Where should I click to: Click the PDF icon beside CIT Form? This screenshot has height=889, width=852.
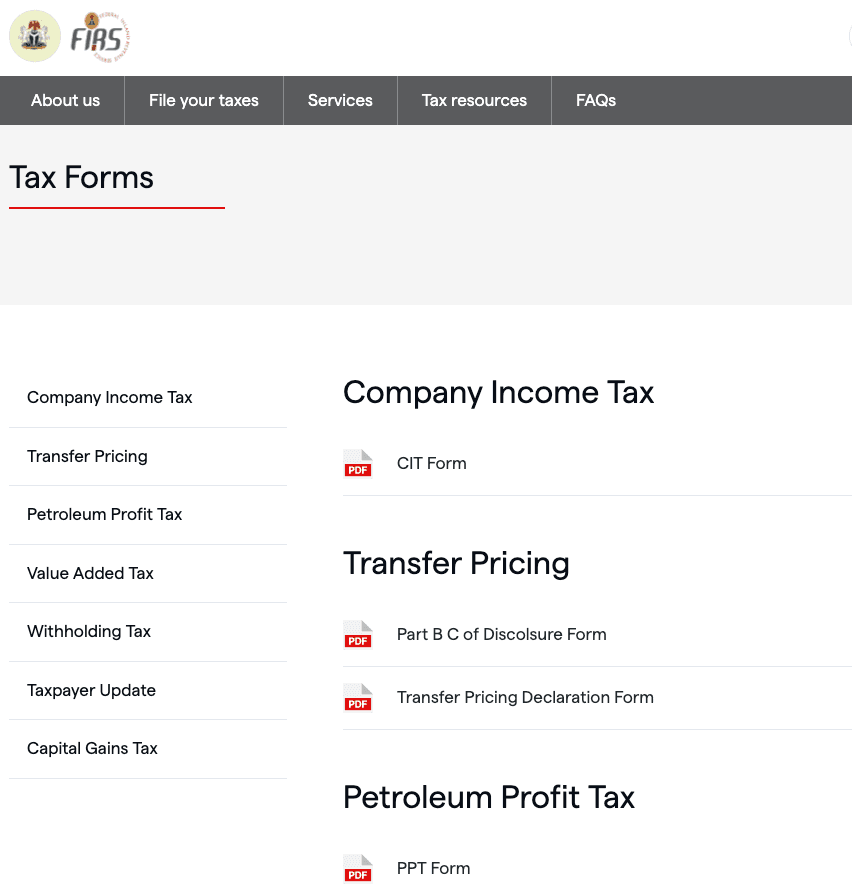click(x=358, y=464)
